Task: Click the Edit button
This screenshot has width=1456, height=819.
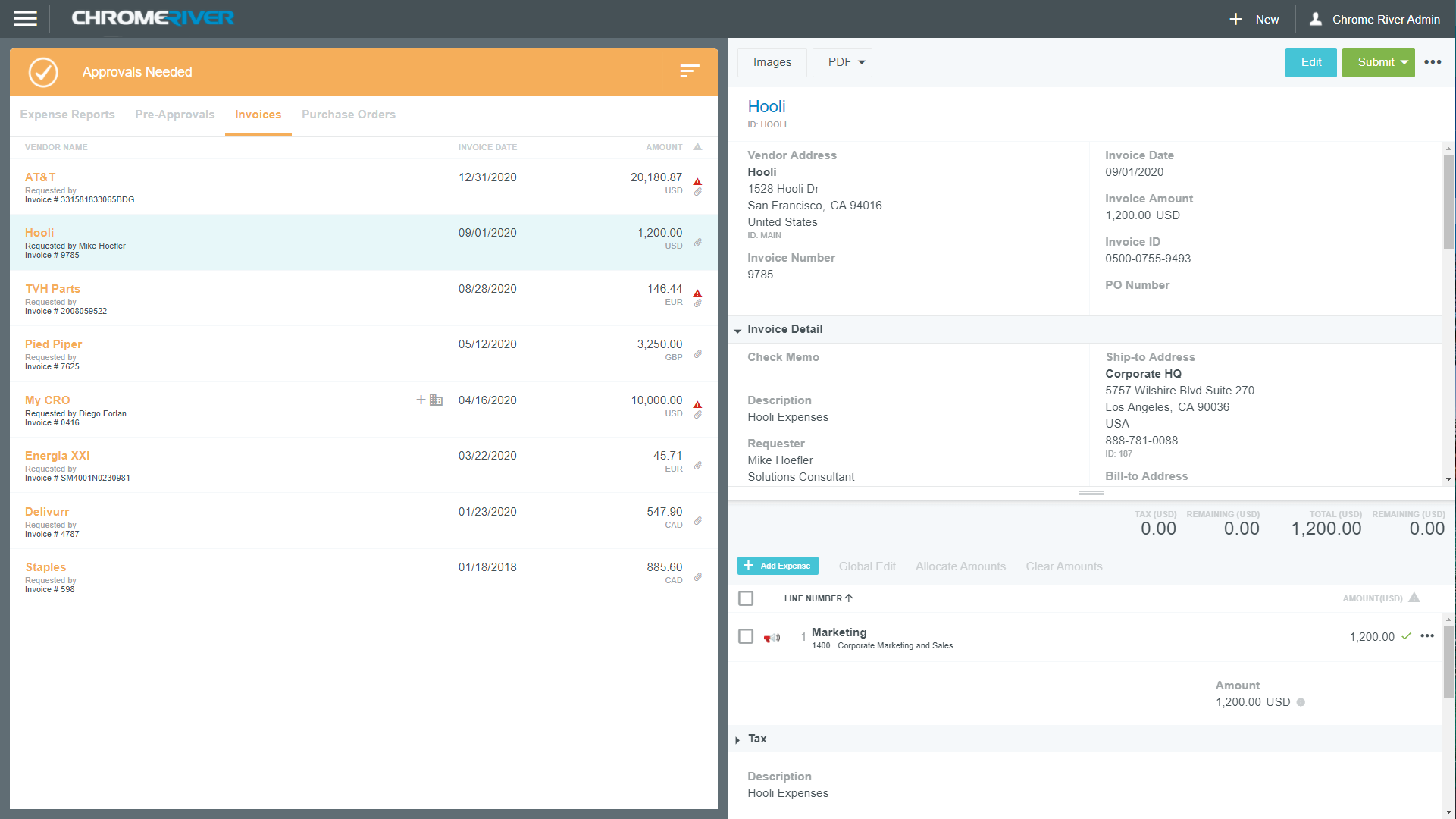Action: click(x=1310, y=62)
